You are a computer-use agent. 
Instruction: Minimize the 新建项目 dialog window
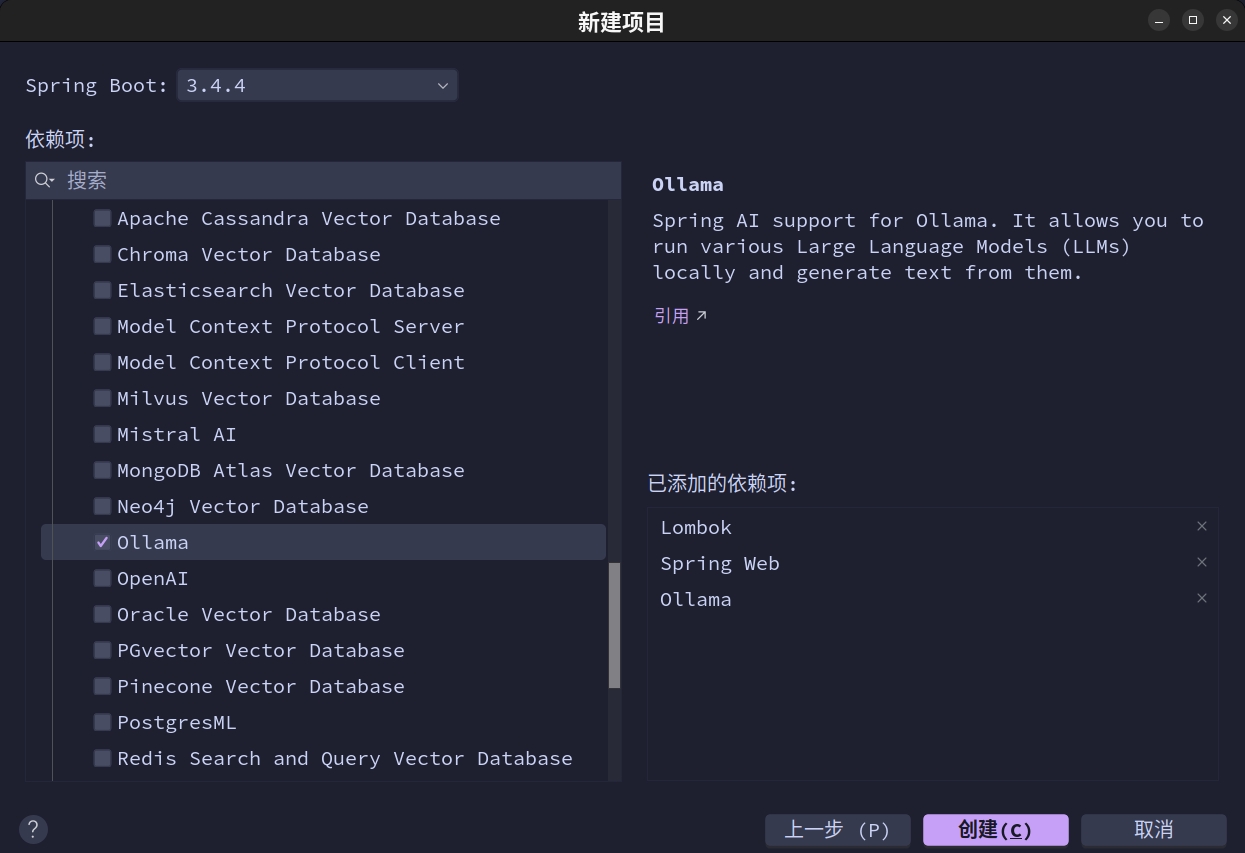click(1158, 20)
